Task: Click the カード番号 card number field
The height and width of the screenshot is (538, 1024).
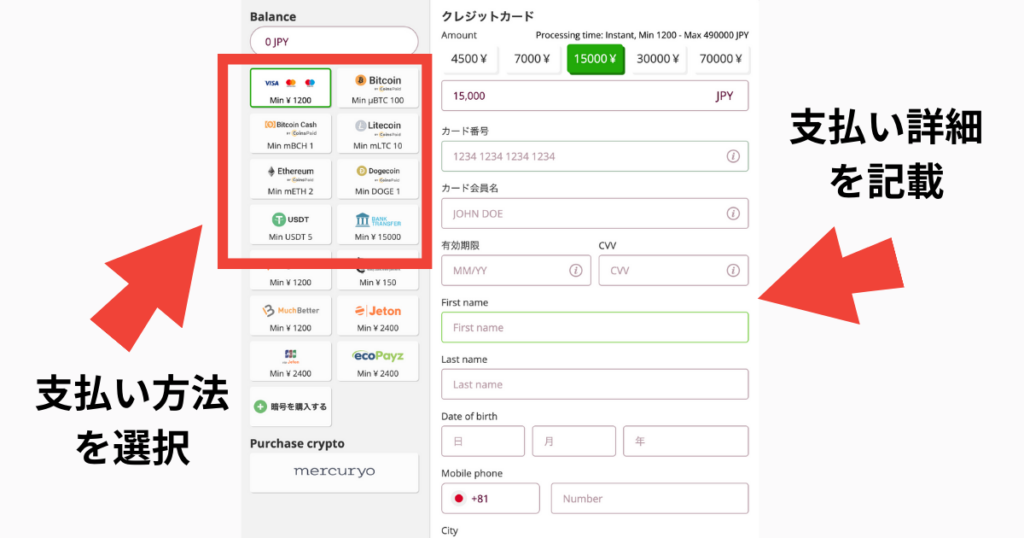Action: pos(595,157)
